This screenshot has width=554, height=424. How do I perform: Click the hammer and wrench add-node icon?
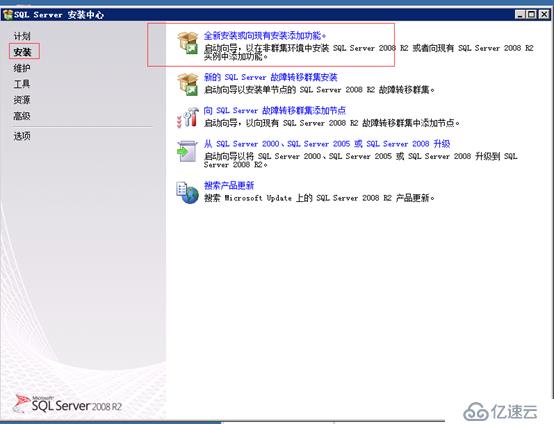188,117
